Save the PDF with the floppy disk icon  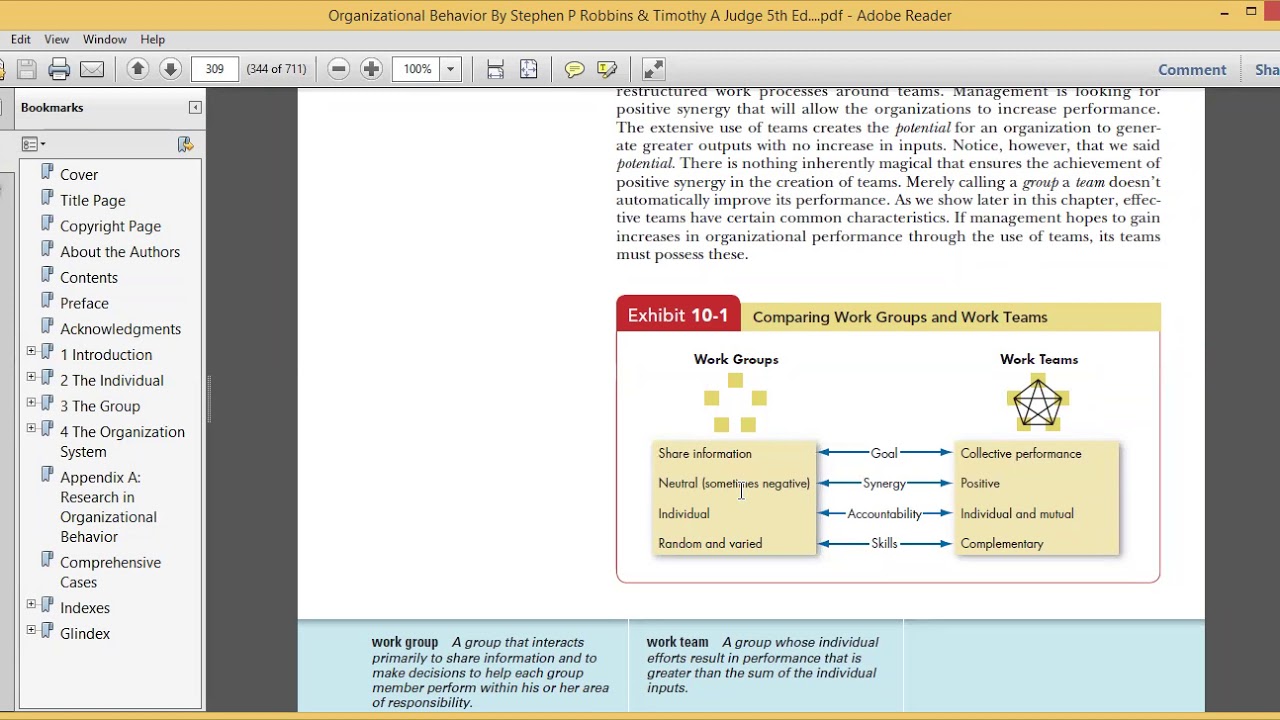pos(27,69)
